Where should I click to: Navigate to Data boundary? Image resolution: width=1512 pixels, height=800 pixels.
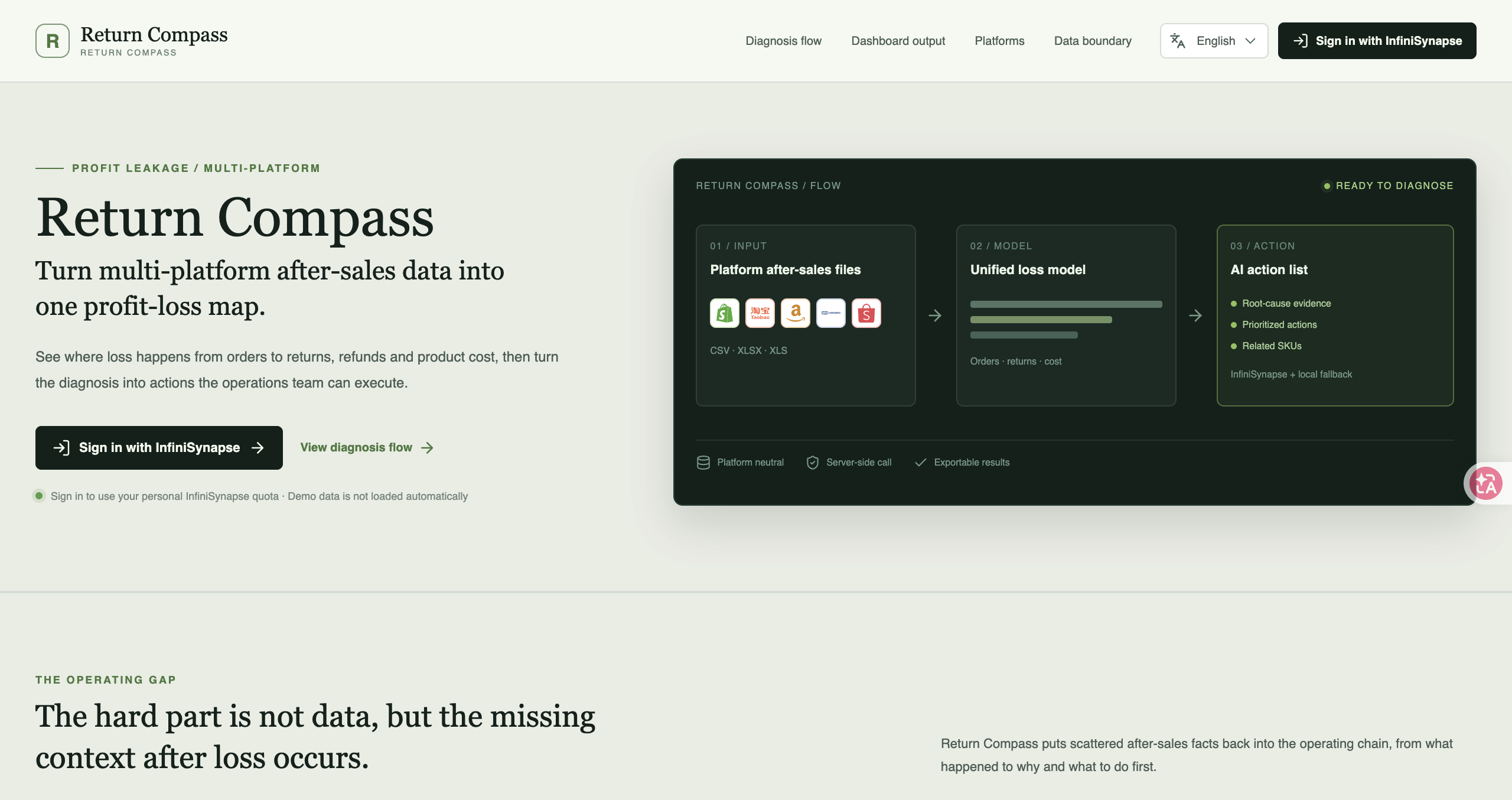(x=1093, y=41)
